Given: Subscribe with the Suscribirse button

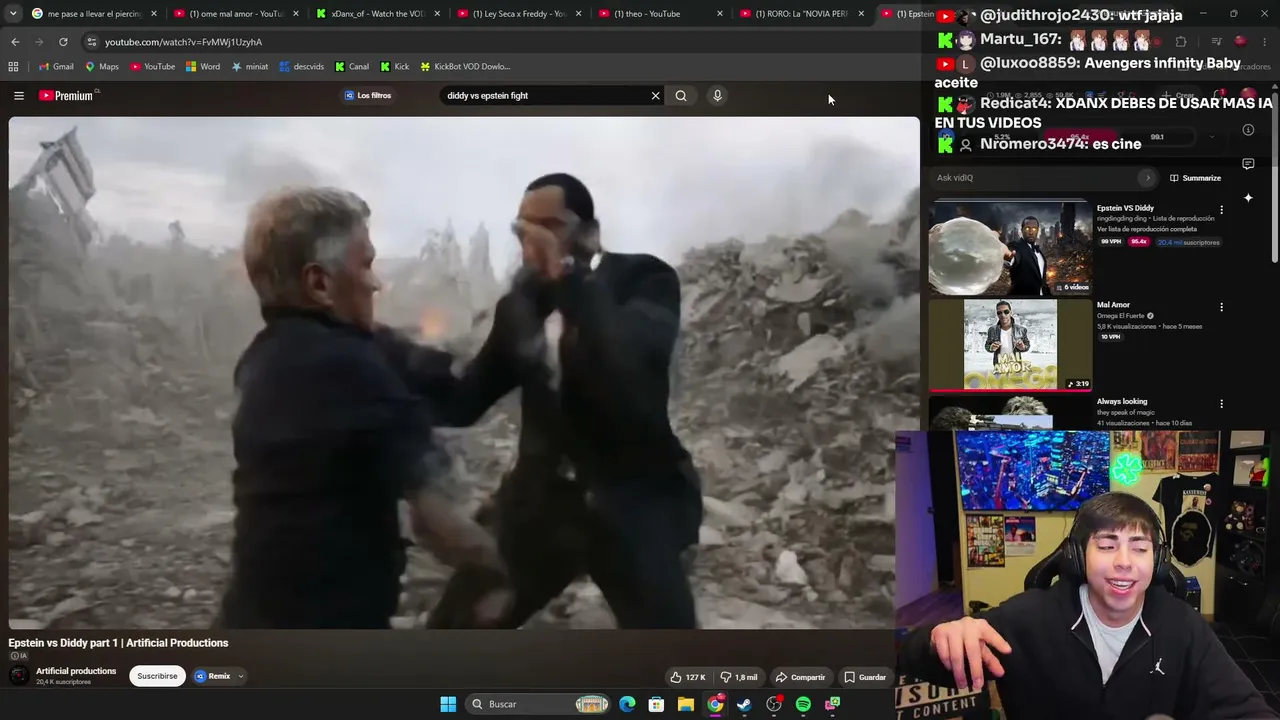Looking at the screenshot, I should click(x=157, y=676).
